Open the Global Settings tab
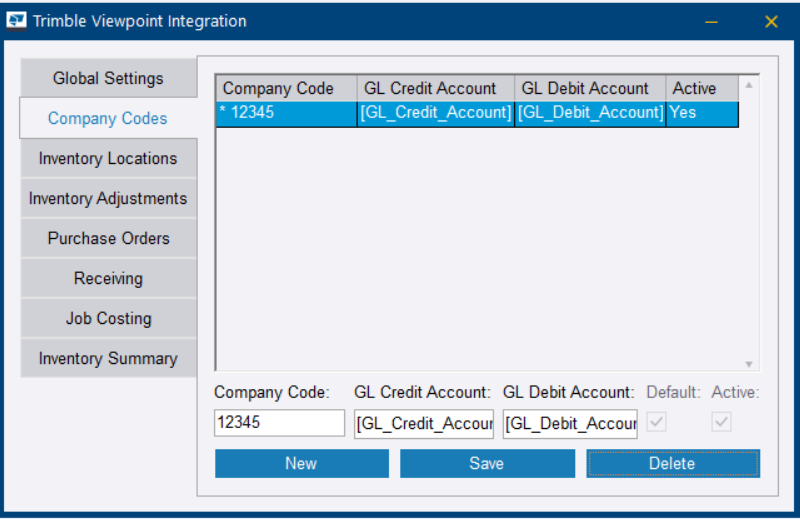Image resolution: width=800 pixels, height=519 pixels. [108, 78]
